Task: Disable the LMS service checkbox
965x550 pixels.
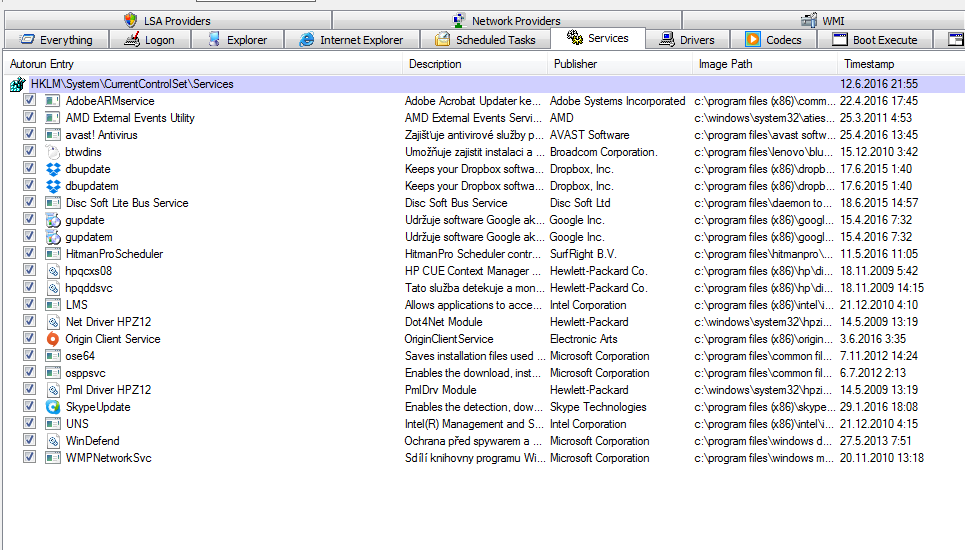Action: click(x=29, y=304)
